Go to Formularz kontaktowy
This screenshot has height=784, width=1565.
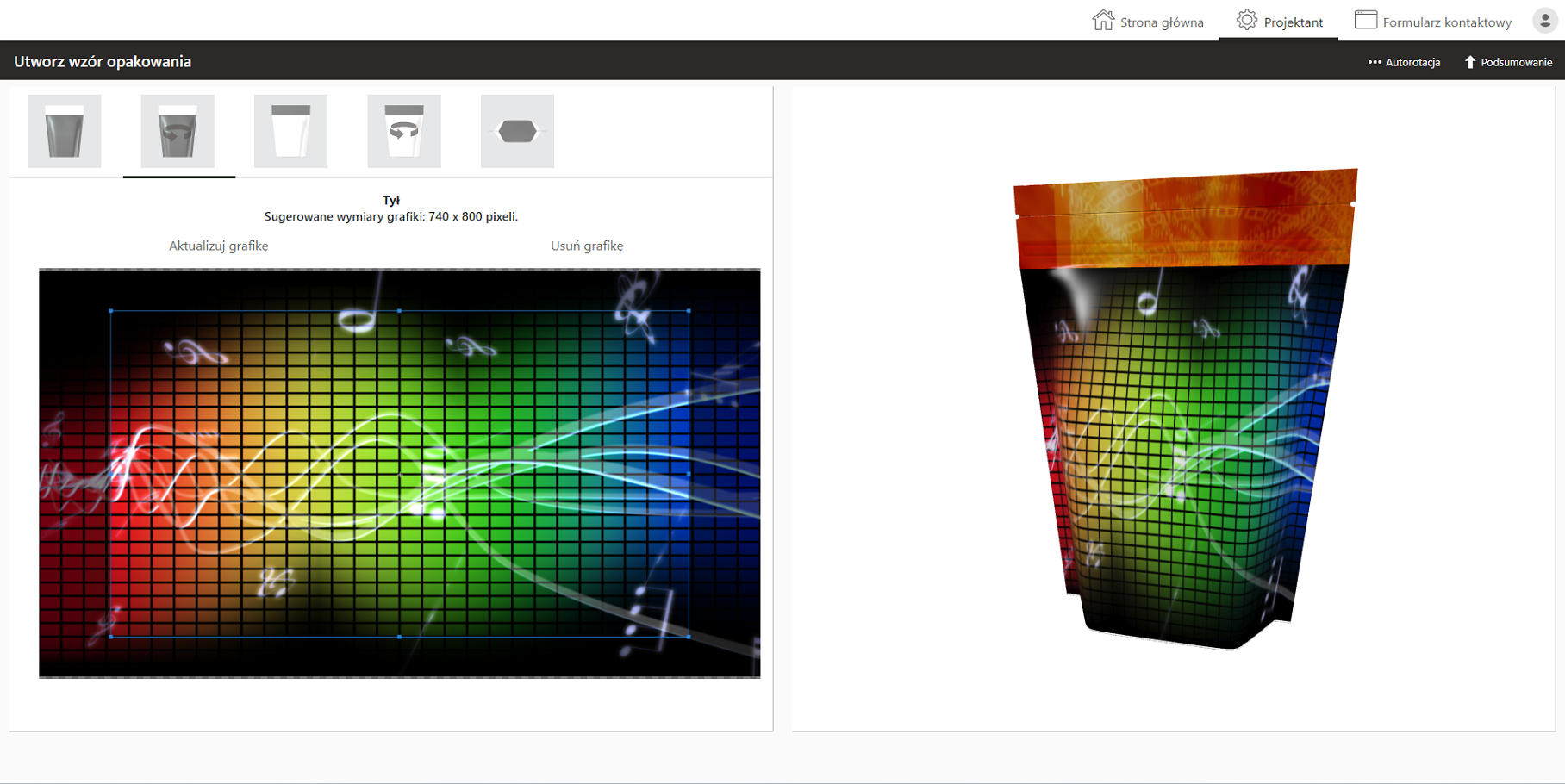[x=1433, y=22]
